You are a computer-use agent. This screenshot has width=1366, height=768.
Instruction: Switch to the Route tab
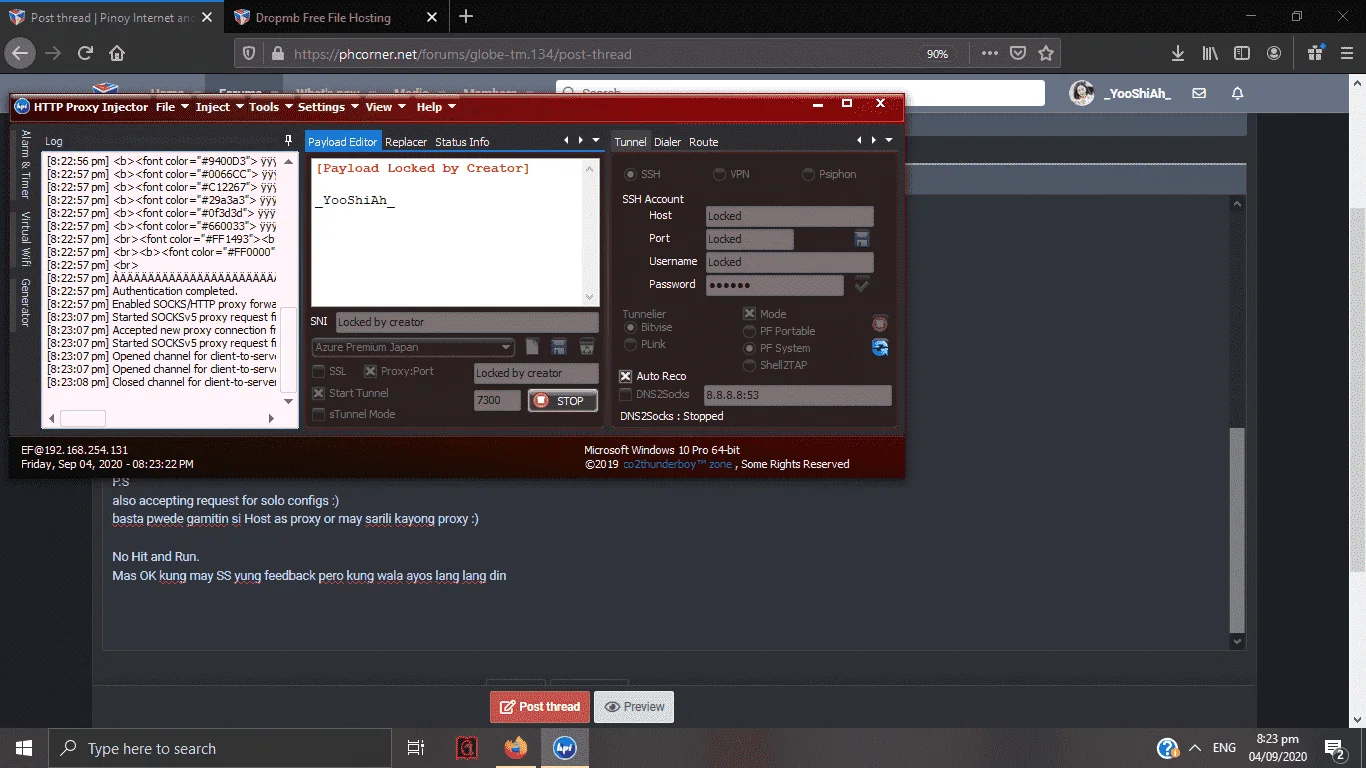pyautogui.click(x=704, y=142)
